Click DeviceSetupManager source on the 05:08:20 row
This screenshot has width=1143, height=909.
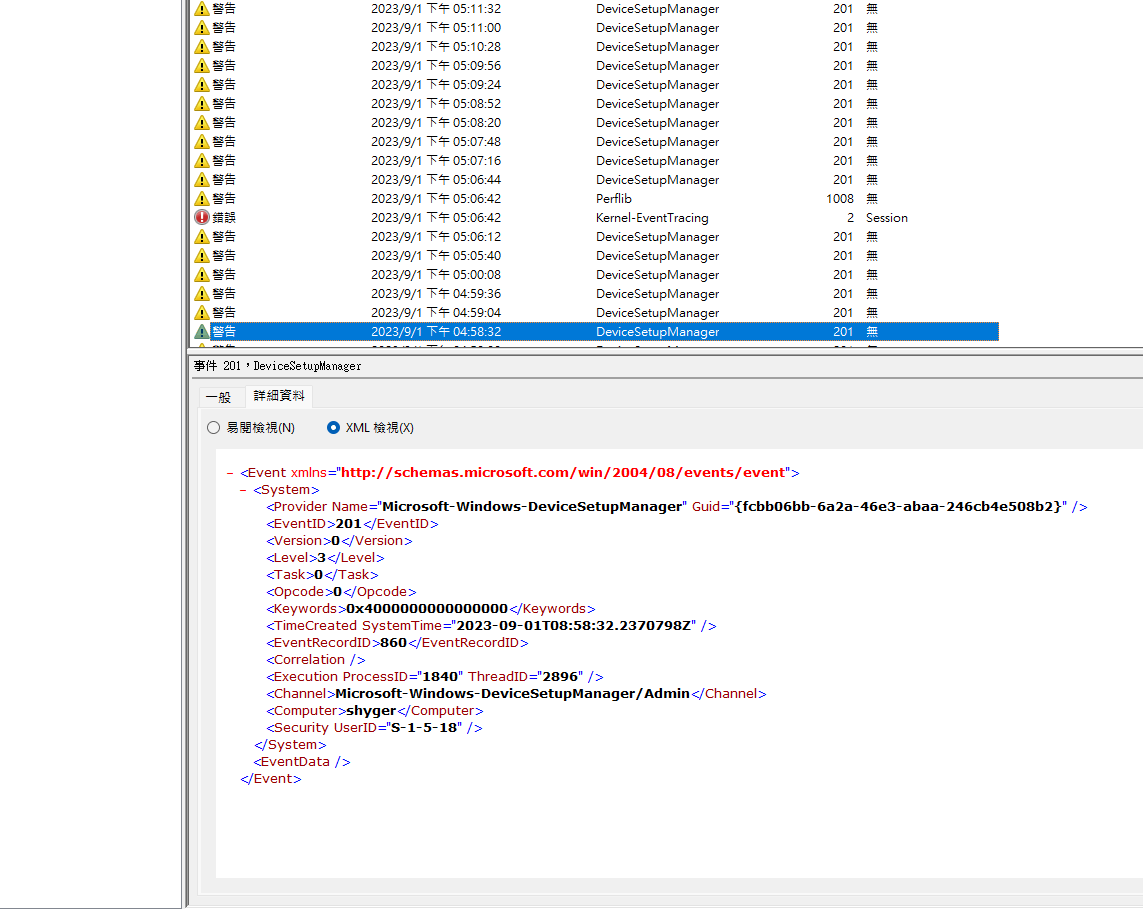[x=658, y=123]
